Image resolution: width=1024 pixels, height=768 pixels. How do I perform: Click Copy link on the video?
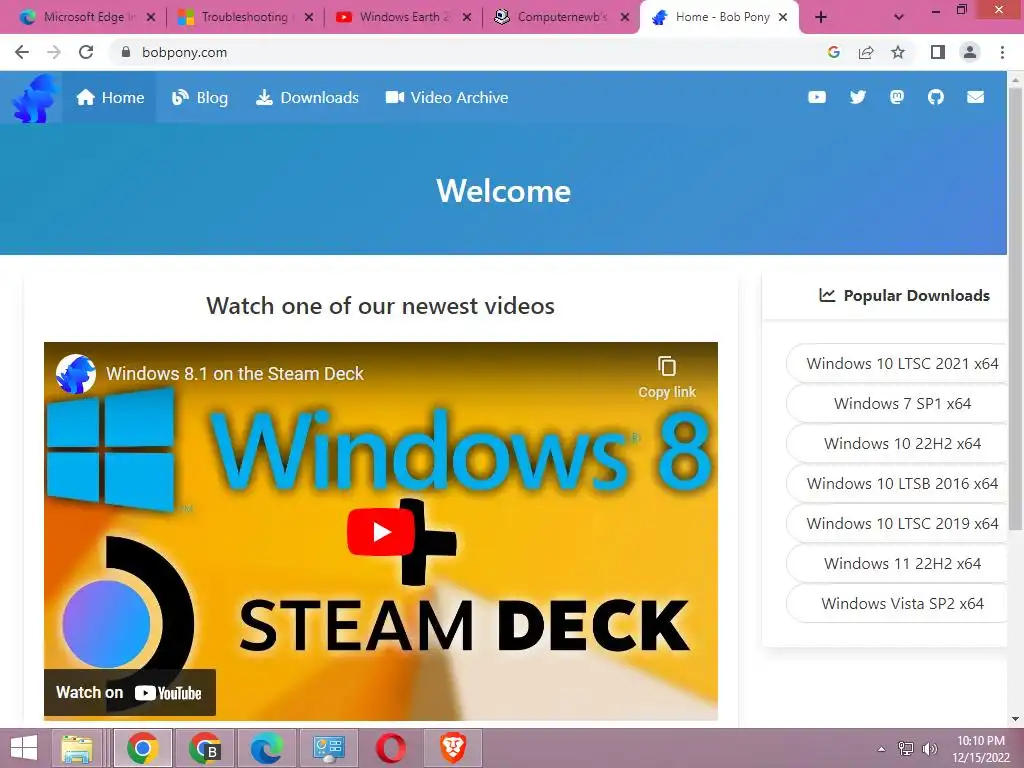667,377
